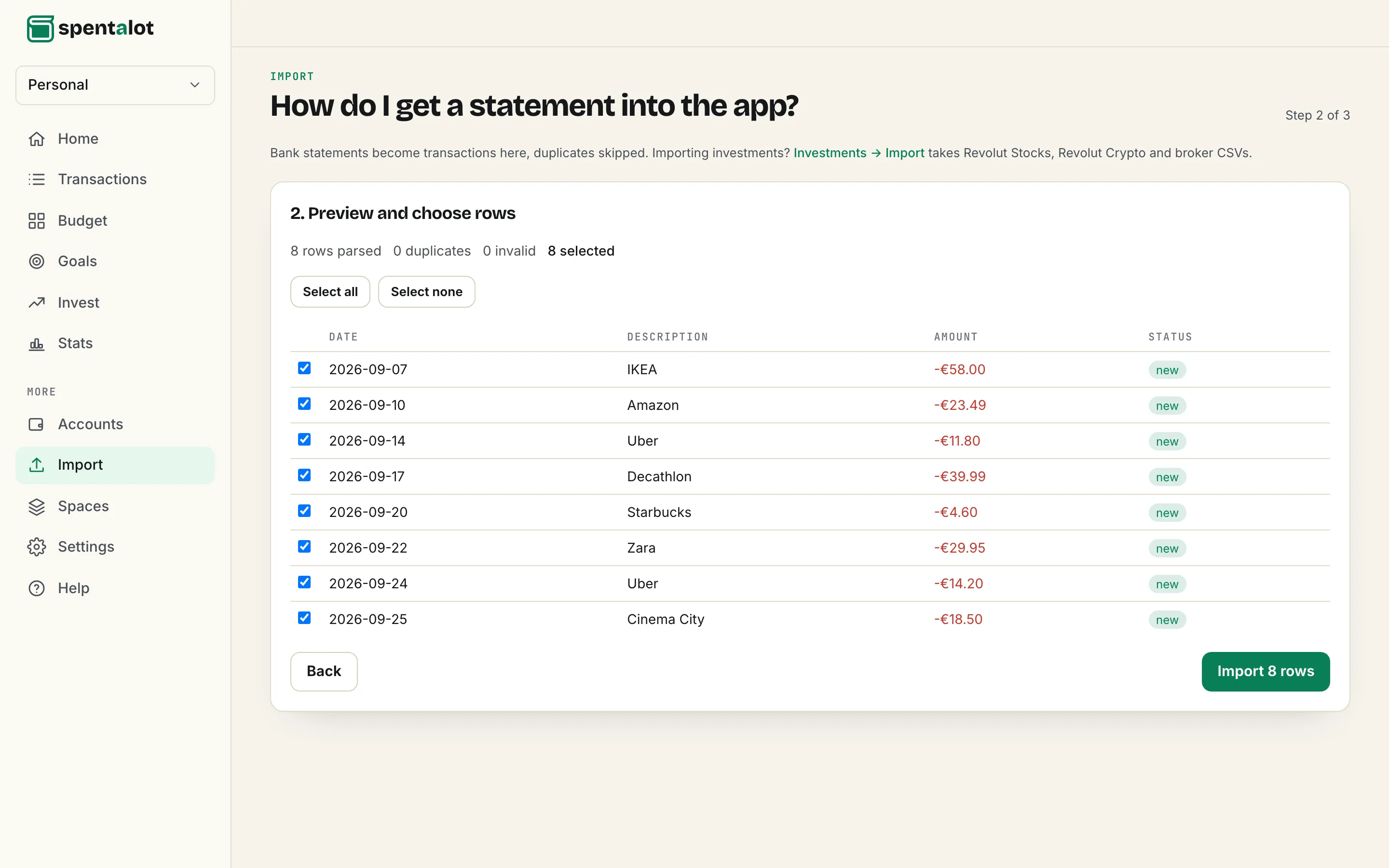Viewport: 1389px width, 868px height.
Task: Toggle the Starbucks row checkbox
Action: (x=304, y=510)
